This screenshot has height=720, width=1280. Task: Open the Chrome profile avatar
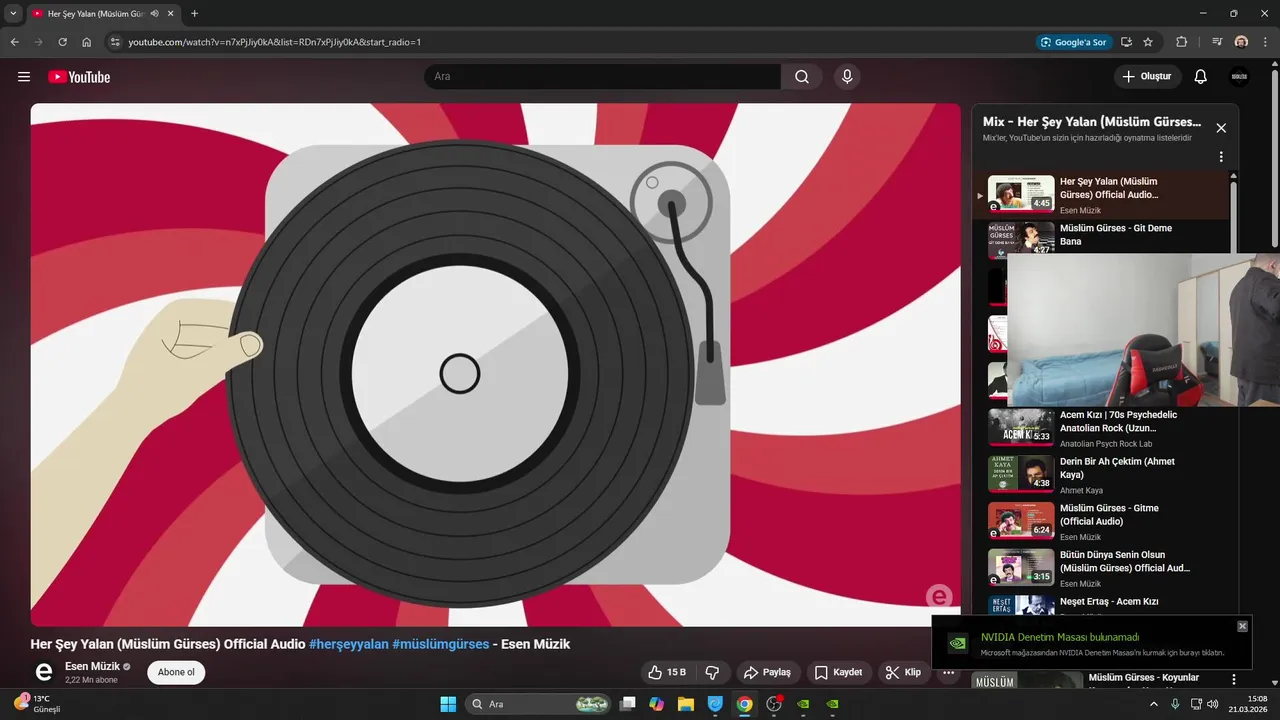tap(1241, 42)
